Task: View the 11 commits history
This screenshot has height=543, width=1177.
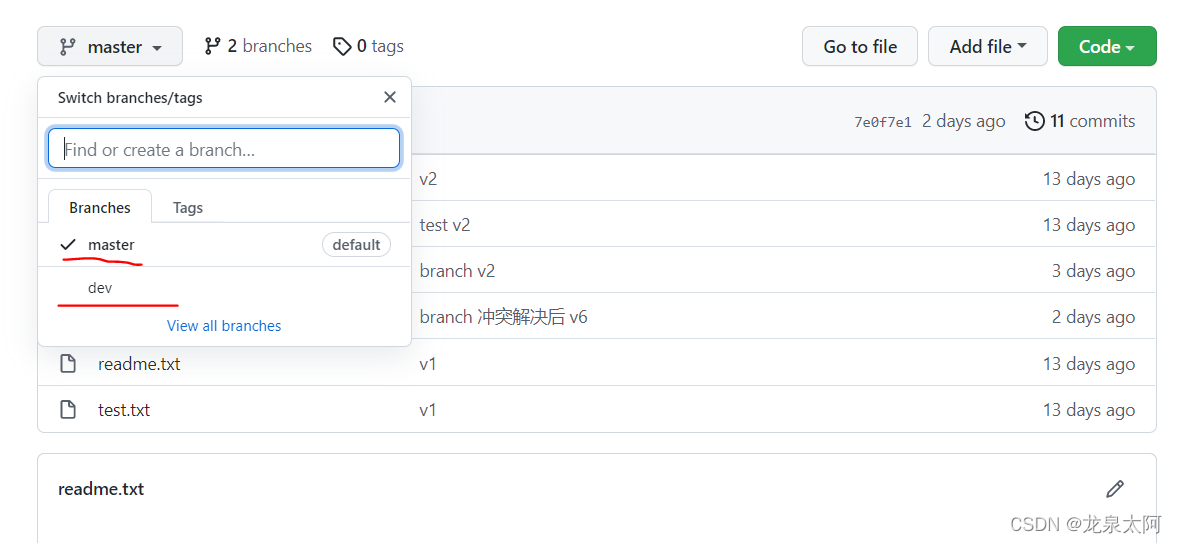Action: [x=1080, y=121]
